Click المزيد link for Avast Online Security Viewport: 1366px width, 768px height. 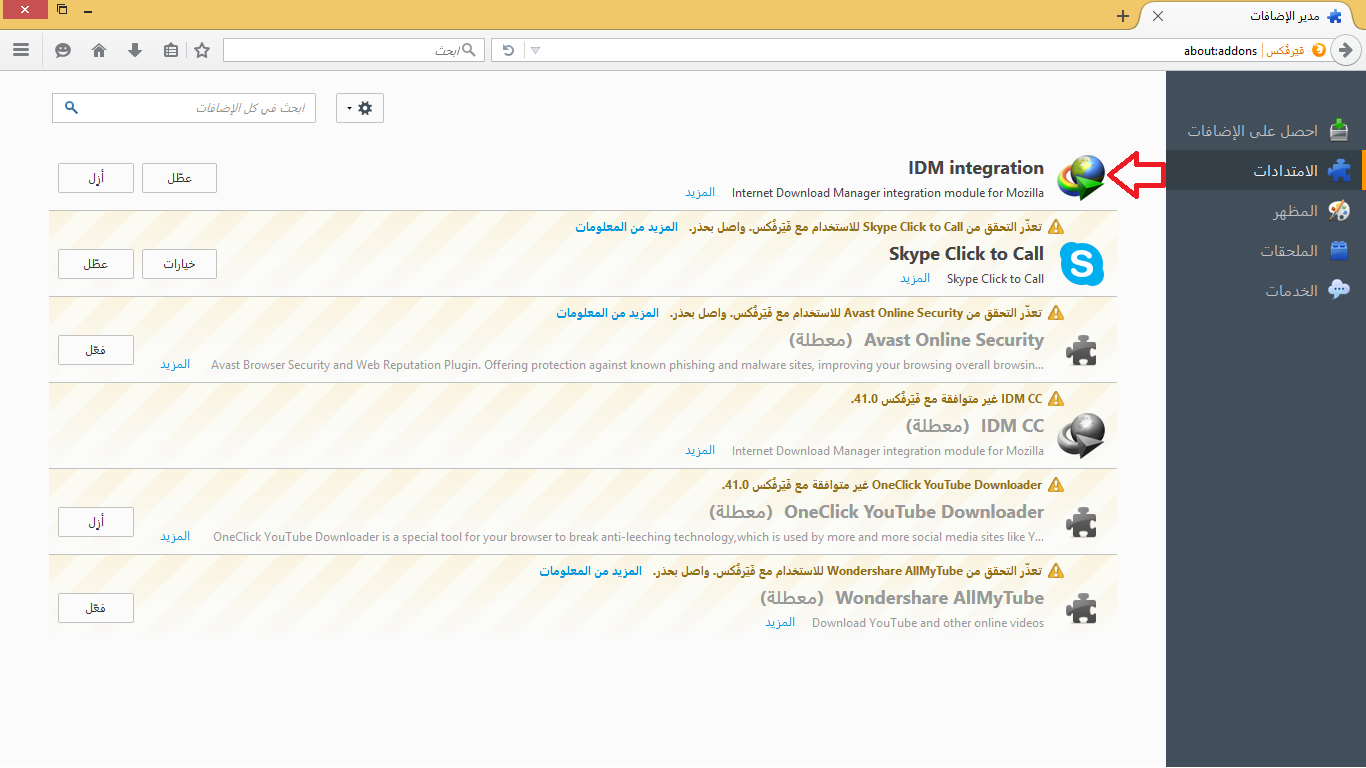point(175,364)
